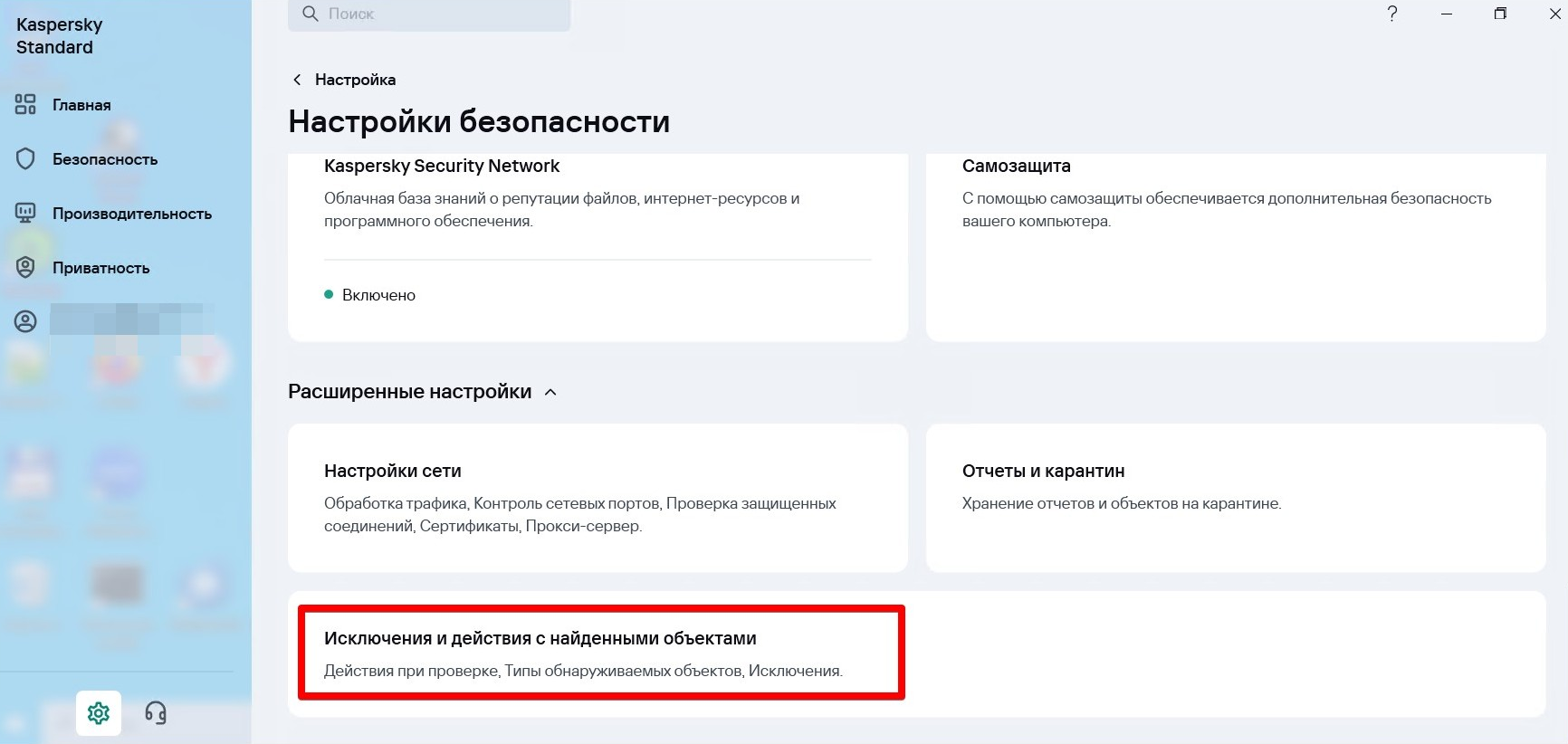Open the Приватность section
Image resolution: width=1568 pixels, height=744 pixels.
[x=101, y=268]
